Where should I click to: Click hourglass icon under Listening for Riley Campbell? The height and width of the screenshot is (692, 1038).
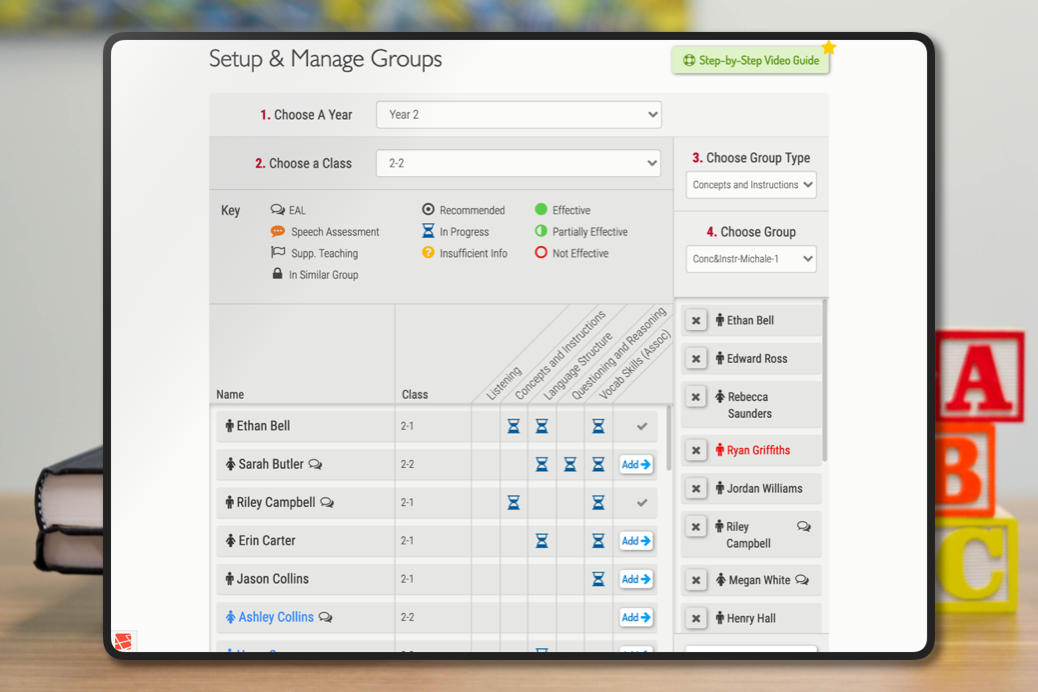(513, 503)
